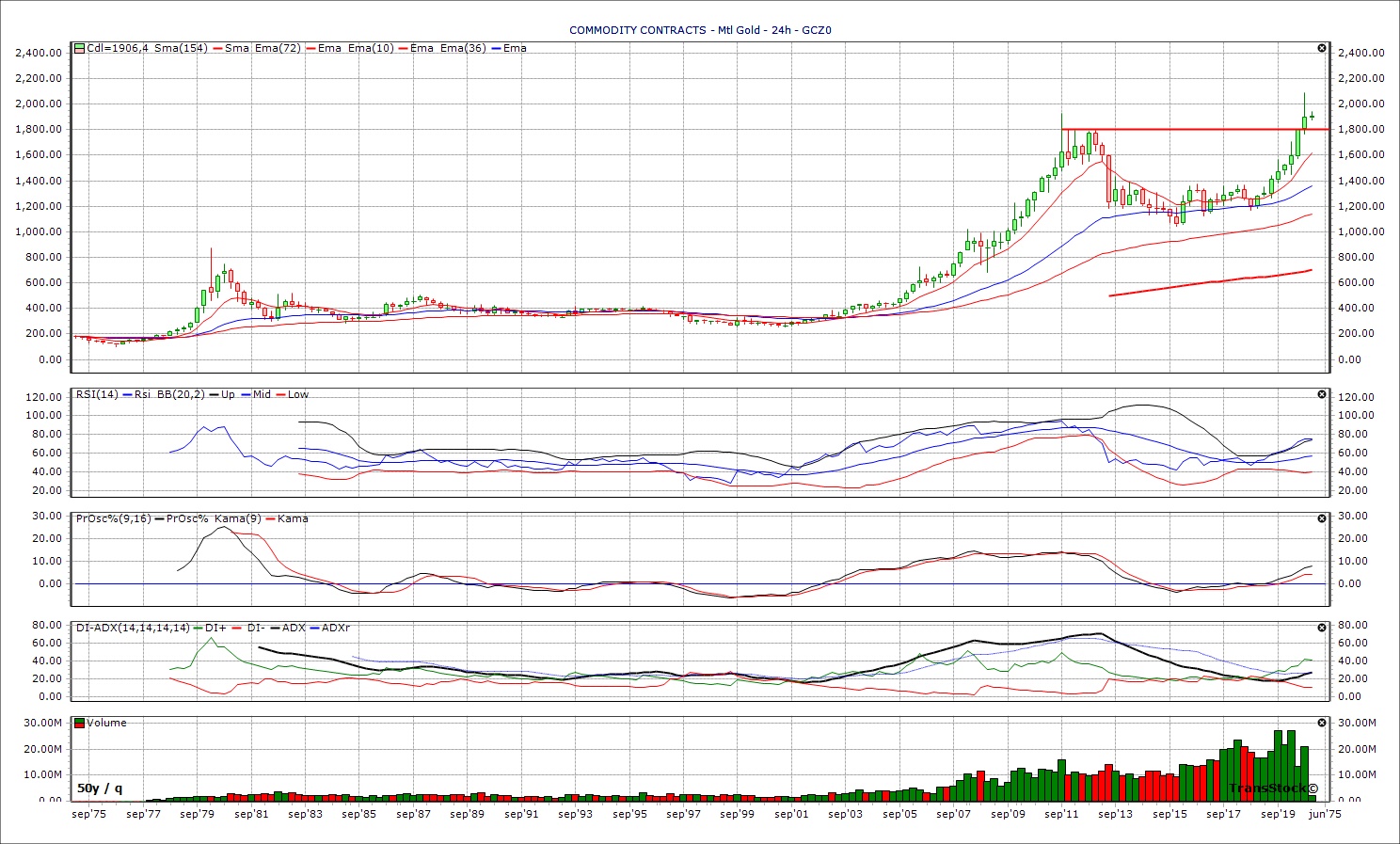Select the Cdl=1906,4 legend label
This screenshot has height=844, width=1400.
118,48
